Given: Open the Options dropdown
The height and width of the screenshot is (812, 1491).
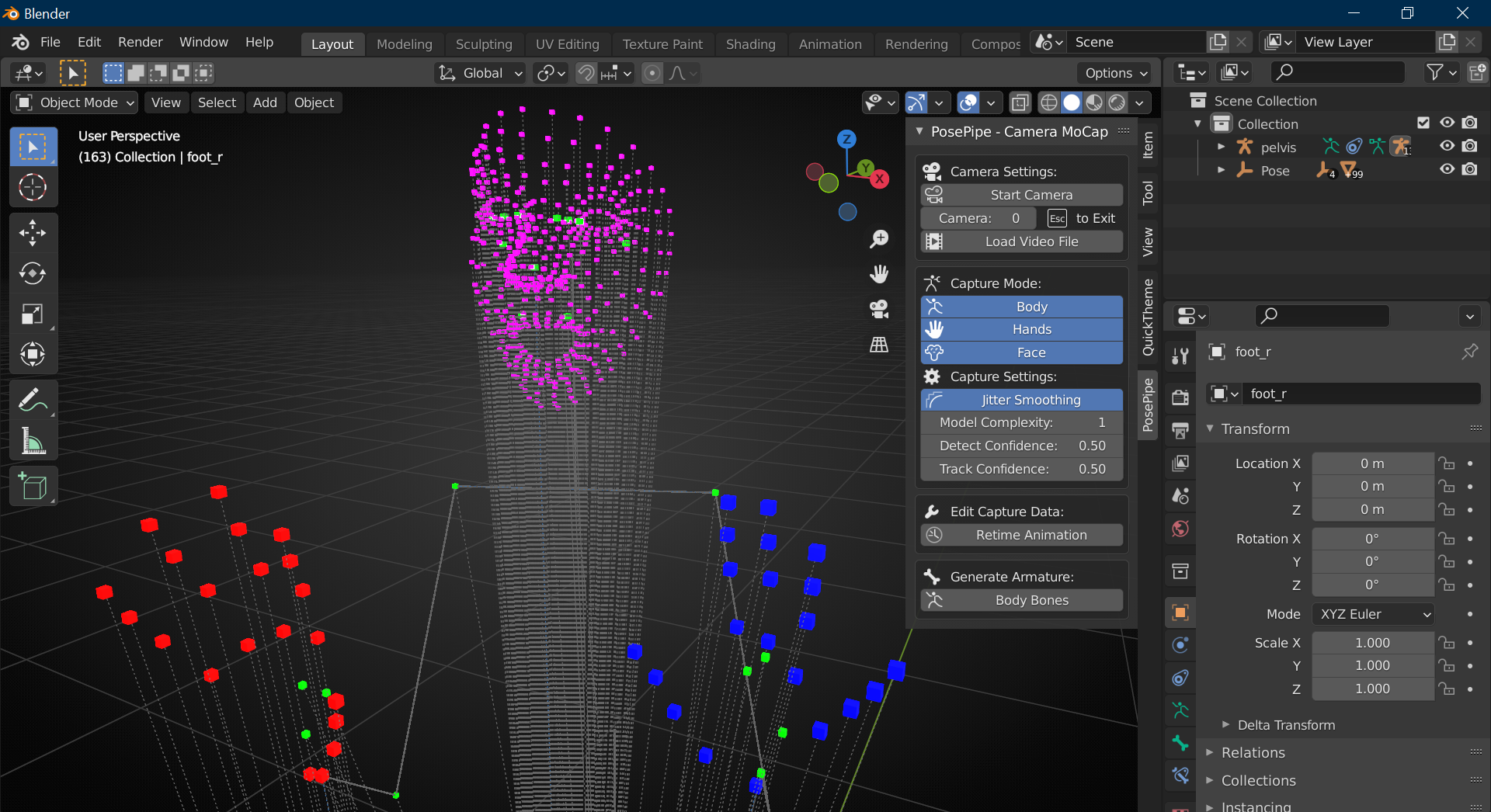Looking at the screenshot, I should 1115,73.
